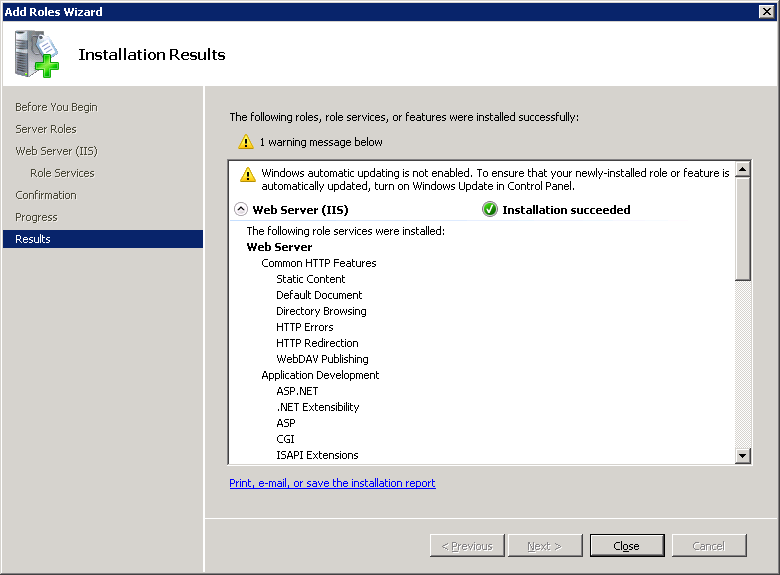Screen dimensions: 780x575
Task: Select the highlighted Results step
Action: tap(103, 239)
